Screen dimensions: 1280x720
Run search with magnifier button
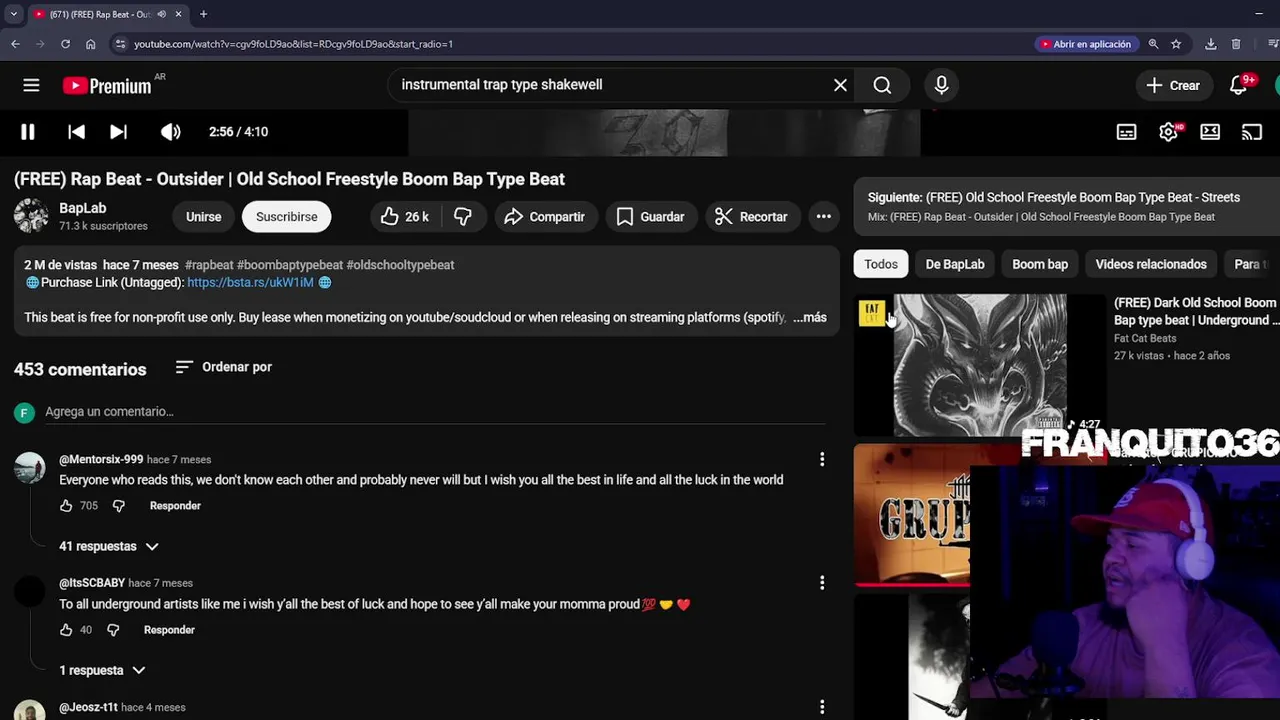[882, 85]
